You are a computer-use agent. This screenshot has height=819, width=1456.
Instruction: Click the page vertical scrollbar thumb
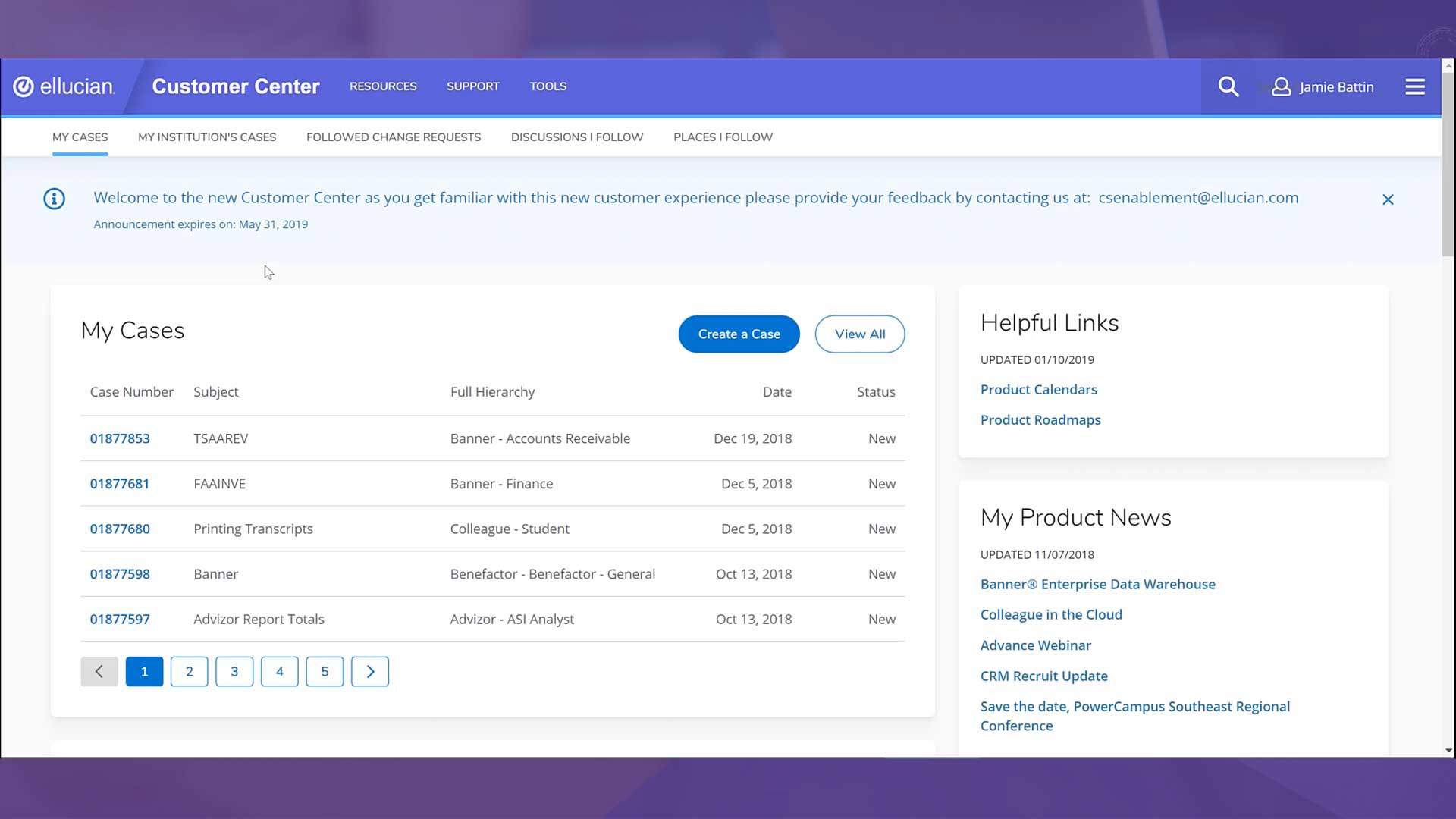pos(1448,165)
